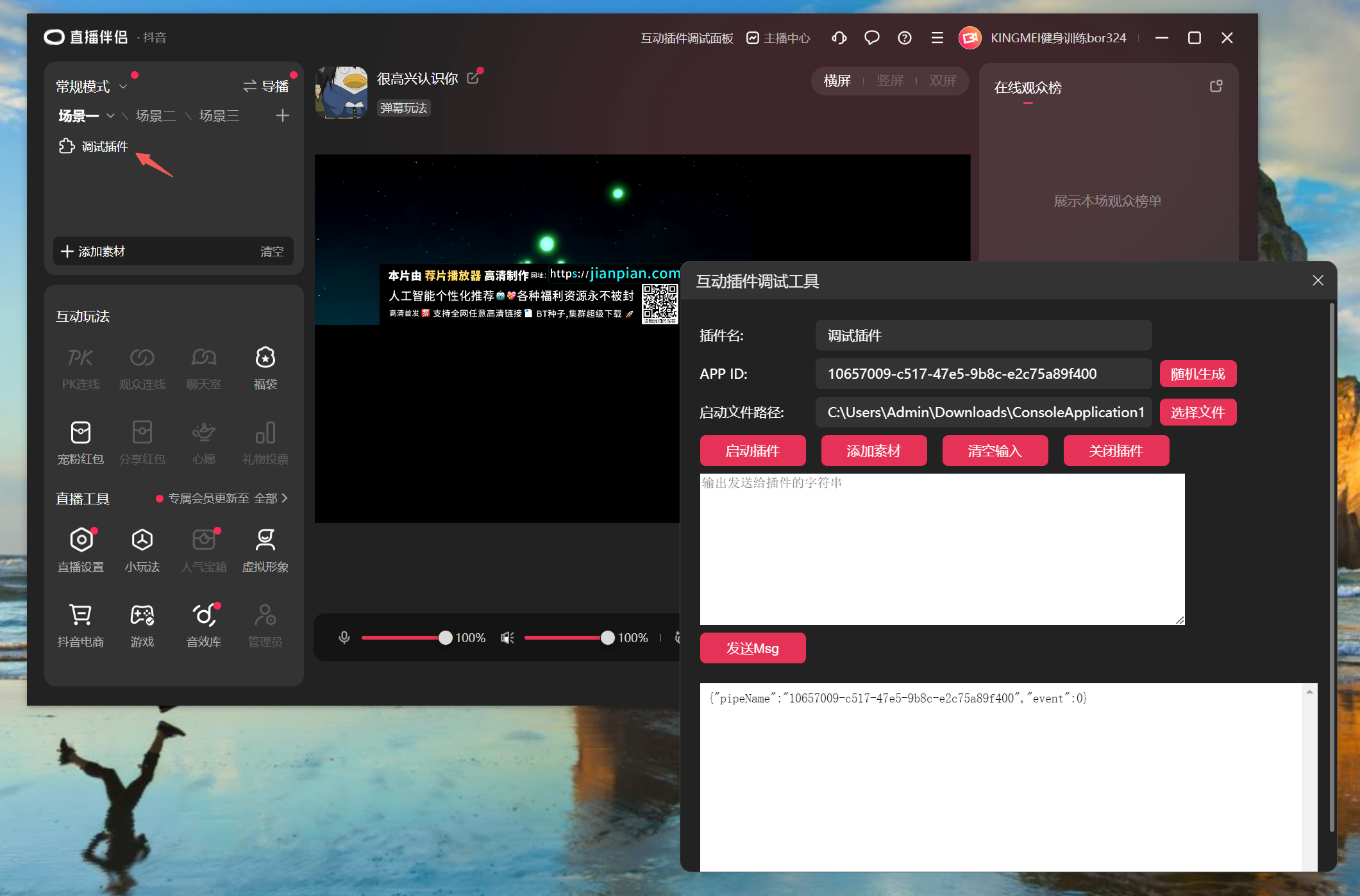Expand the 常规模式 mode dropdown
Image resolution: width=1360 pixels, height=896 pixels.
pyautogui.click(x=123, y=86)
